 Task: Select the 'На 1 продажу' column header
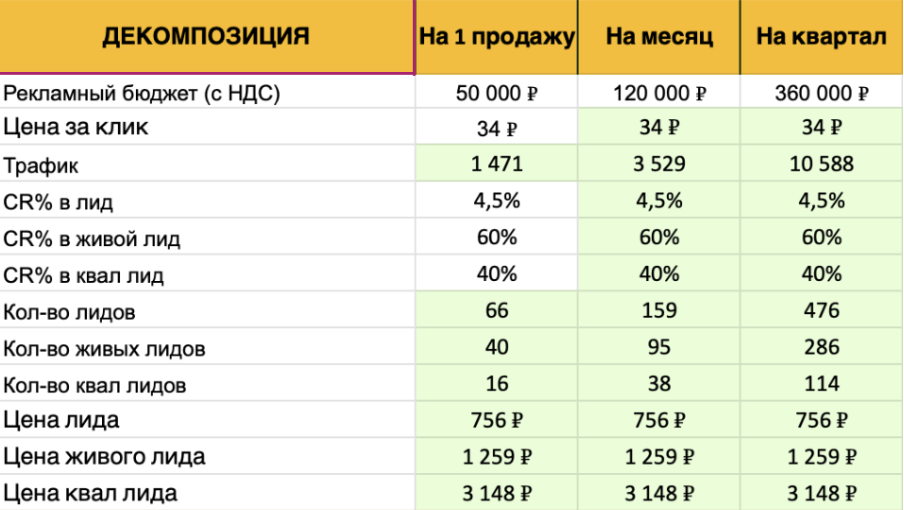coord(496,38)
